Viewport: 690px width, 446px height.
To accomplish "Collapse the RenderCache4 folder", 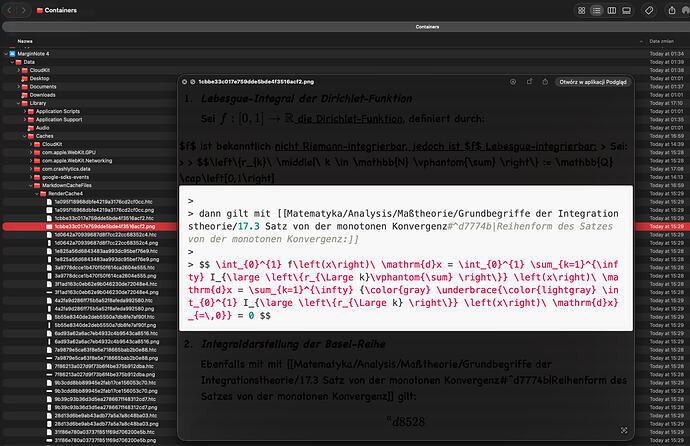I will coord(37,194).
